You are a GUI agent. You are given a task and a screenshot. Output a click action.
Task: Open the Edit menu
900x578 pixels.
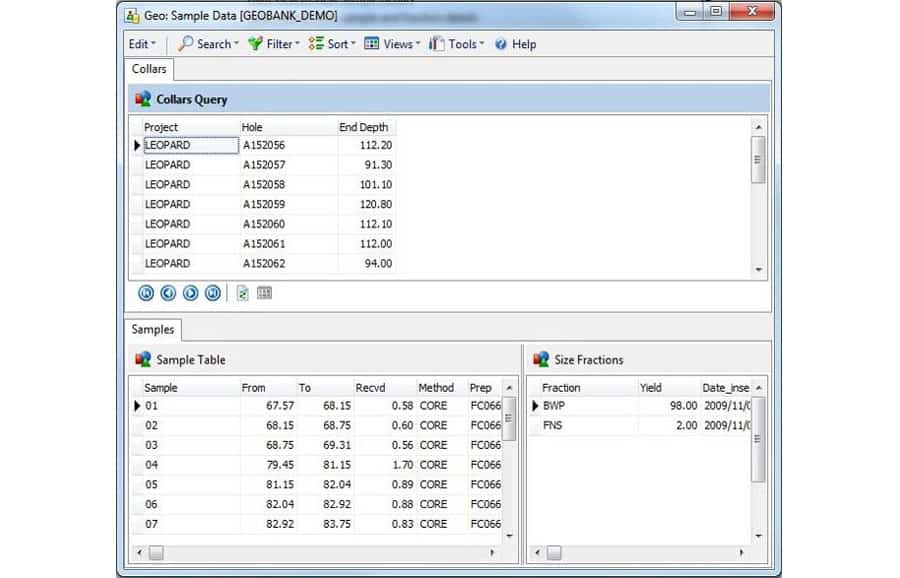(140, 44)
